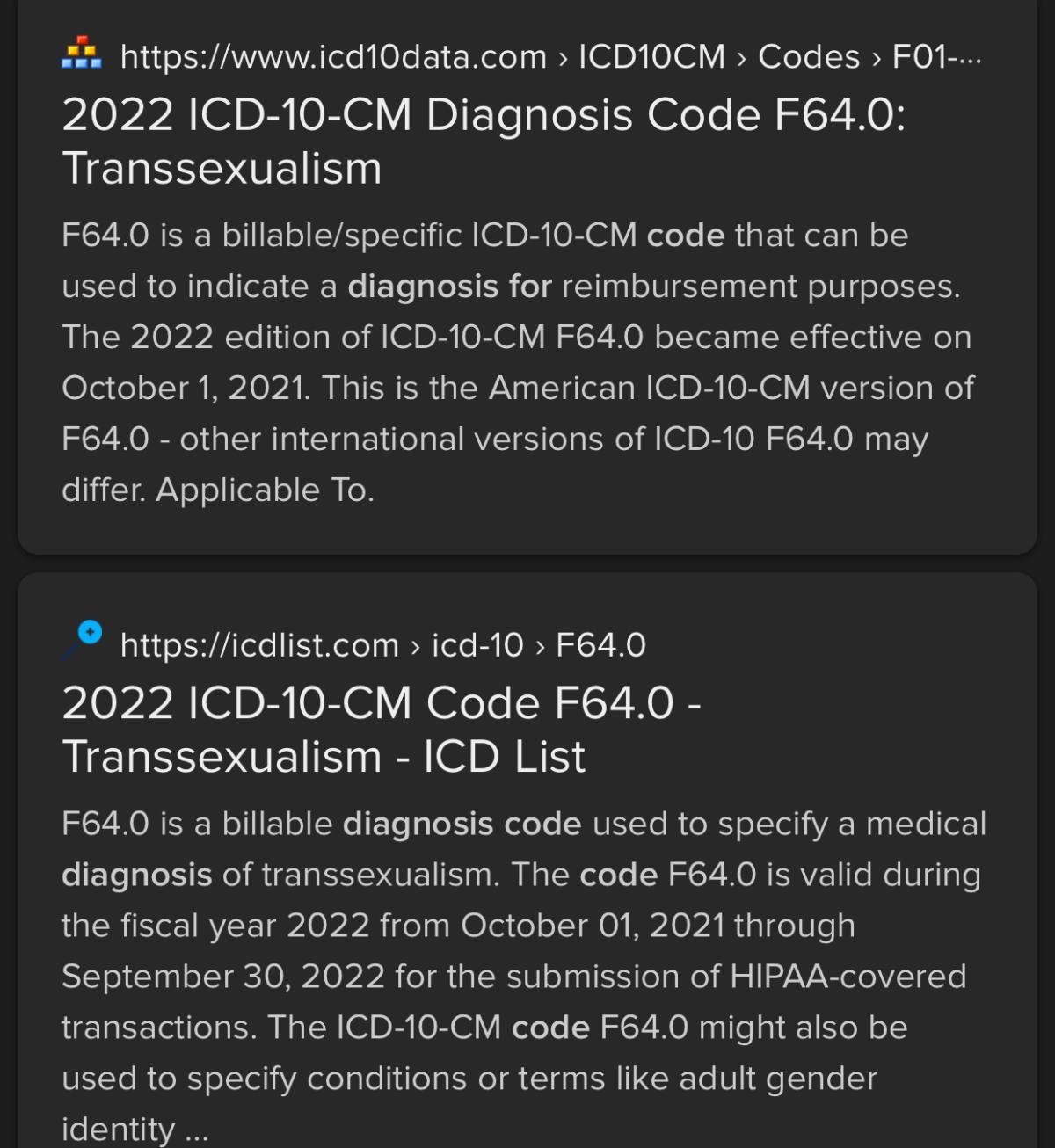This screenshot has width=1055, height=1148.
Task: Click 'billable/specific' text in first snippet
Action: coord(341,236)
